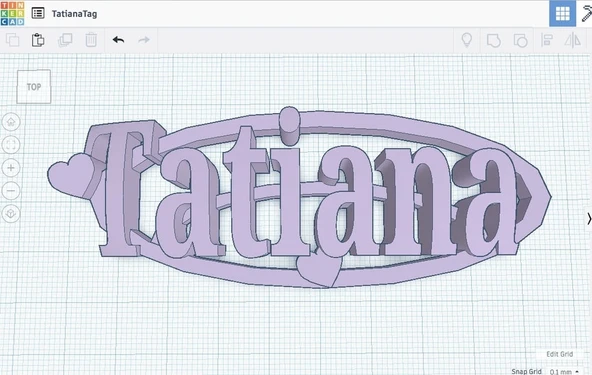
Task: Click the Delete trash icon
Action: coord(91,40)
